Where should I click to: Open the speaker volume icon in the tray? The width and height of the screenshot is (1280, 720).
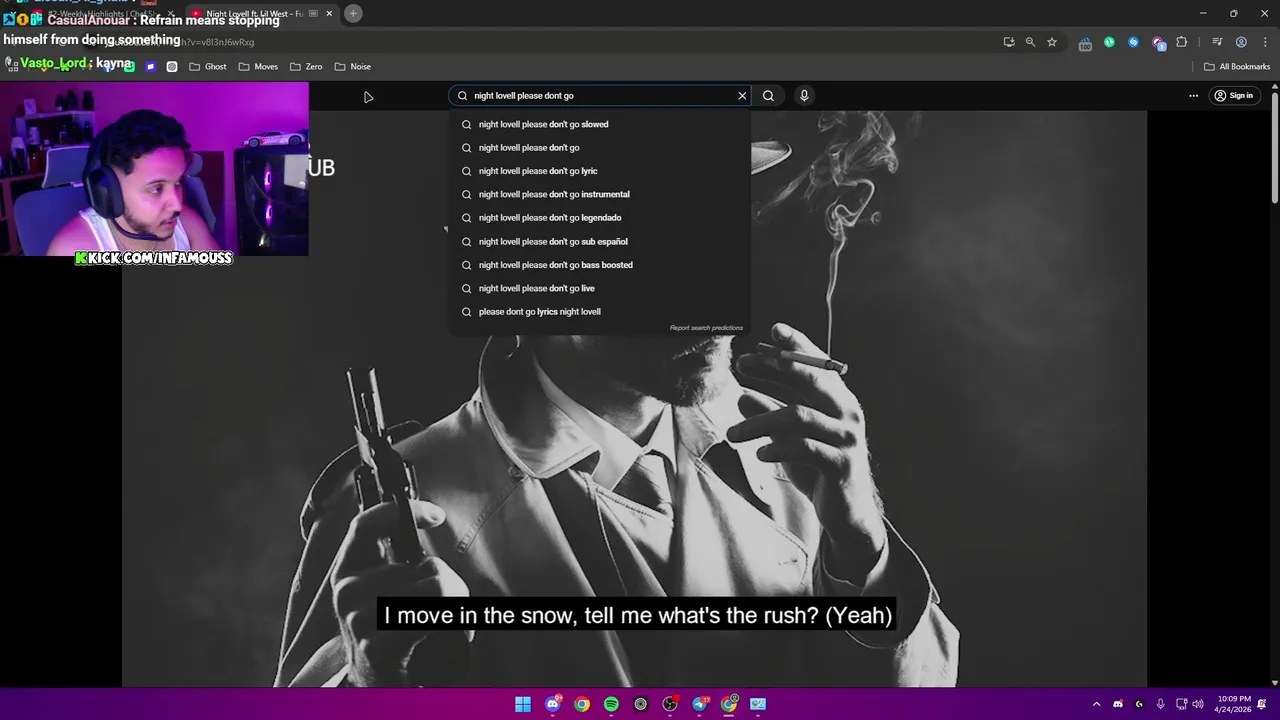coord(1198,704)
